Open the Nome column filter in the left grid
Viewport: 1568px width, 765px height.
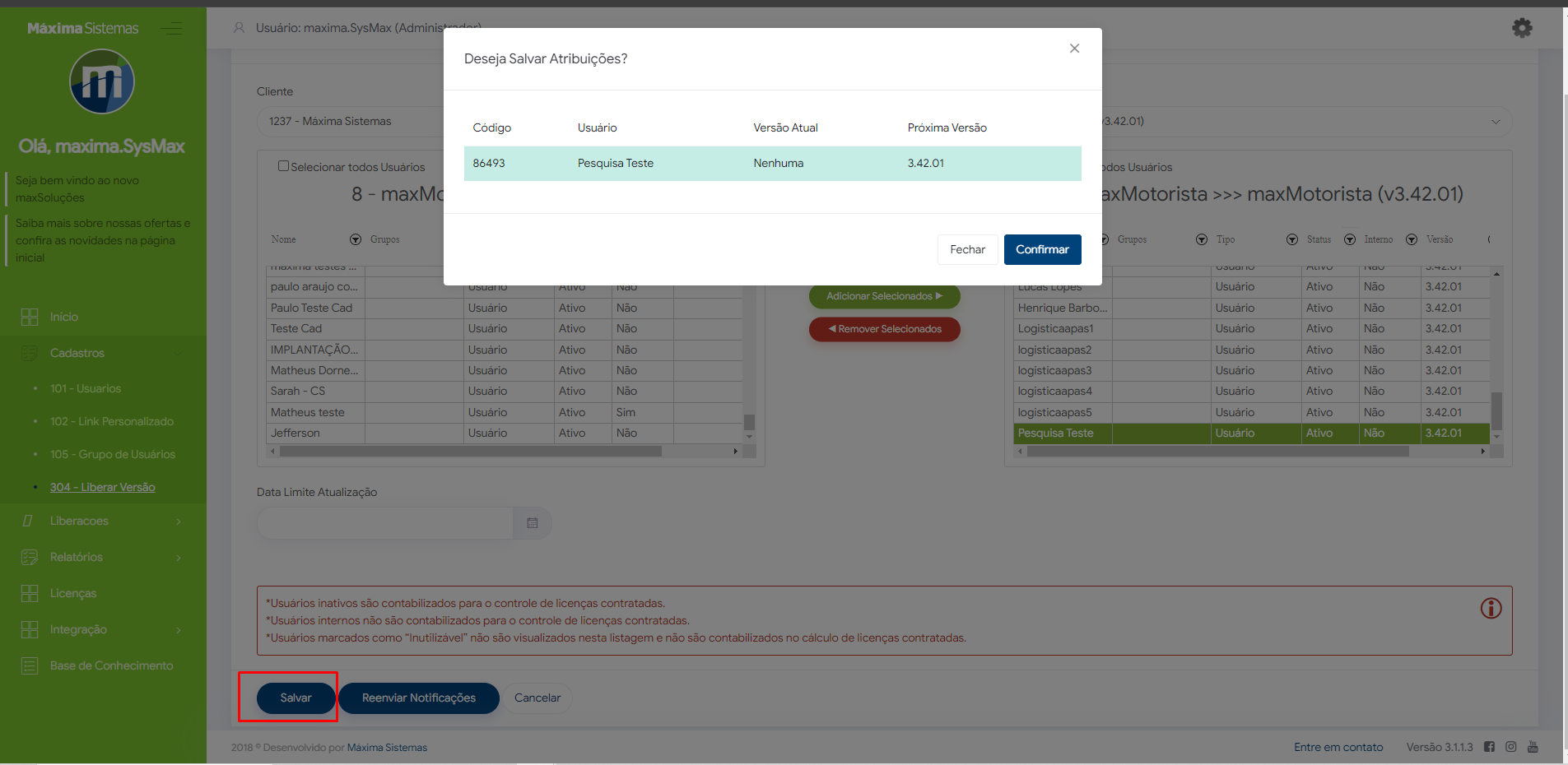(356, 239)
